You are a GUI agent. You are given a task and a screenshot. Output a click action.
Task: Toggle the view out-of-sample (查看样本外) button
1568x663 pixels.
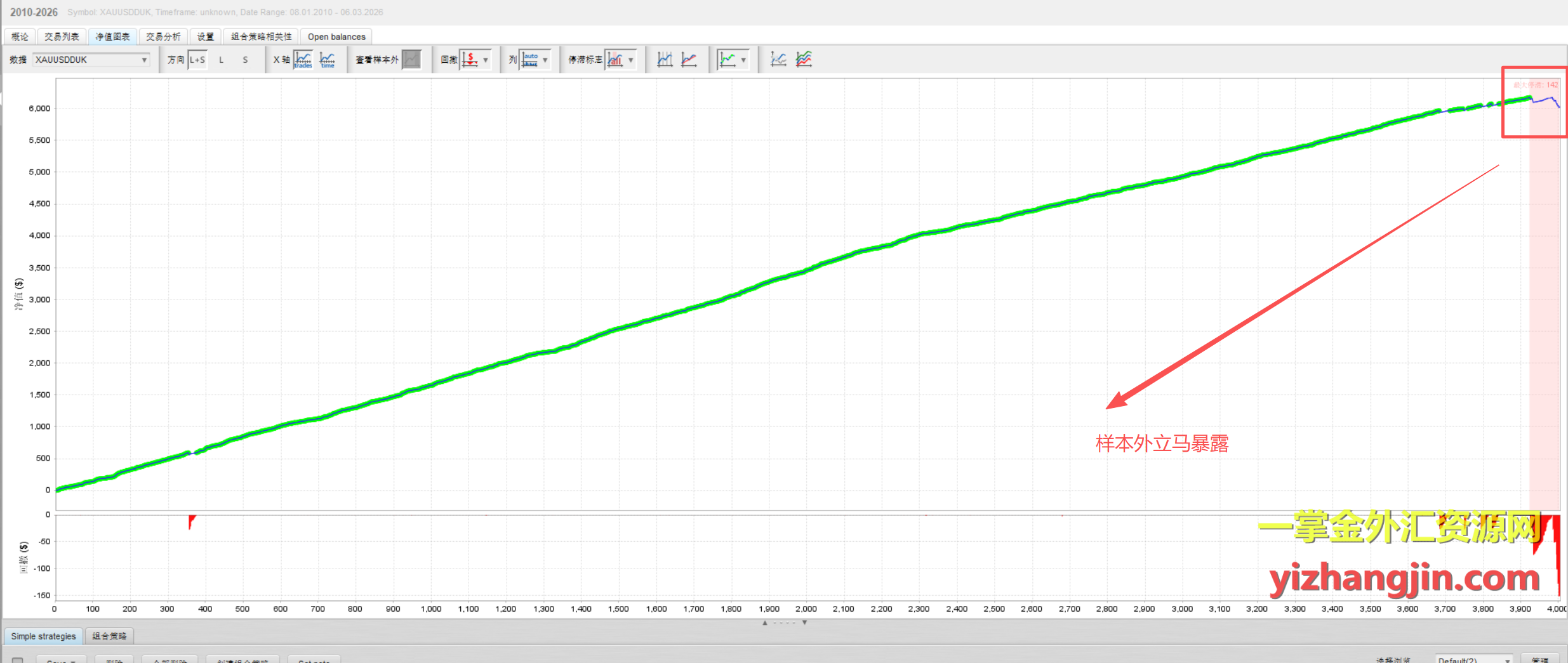(412, 60)
